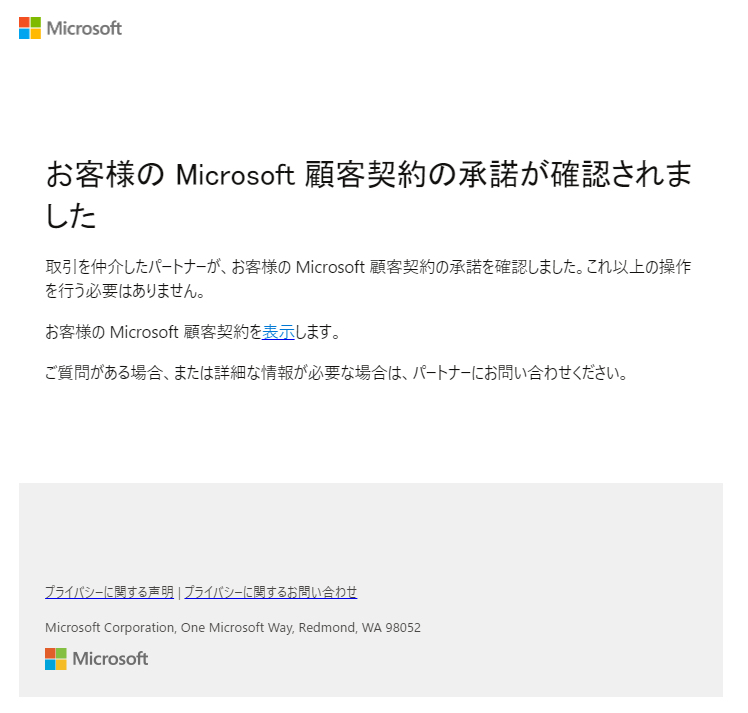Click the Microsoft wordmark in the header

coord(84,29)
